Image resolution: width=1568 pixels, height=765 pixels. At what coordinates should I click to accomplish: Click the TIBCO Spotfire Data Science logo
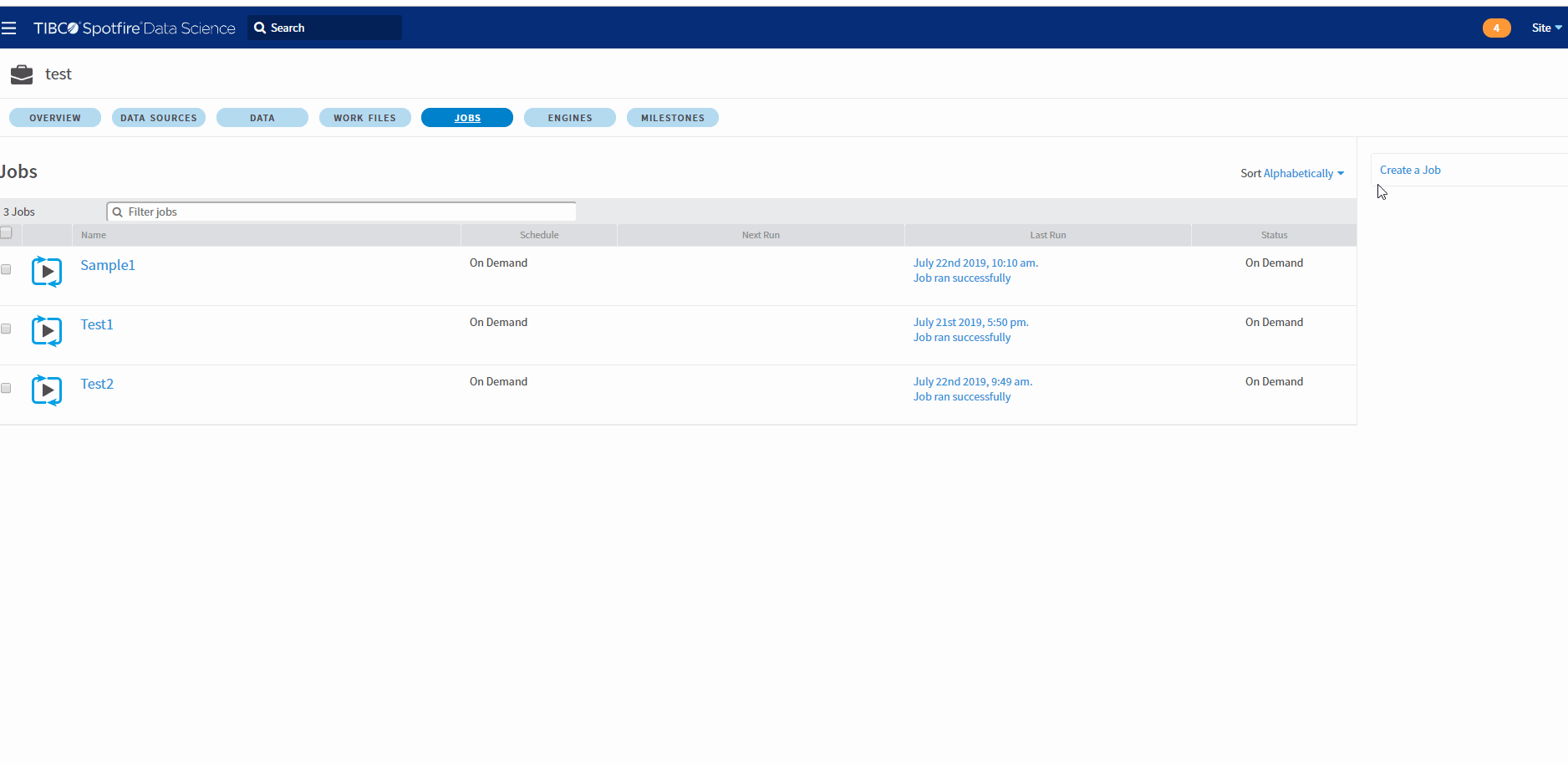(x=135, y=28)
